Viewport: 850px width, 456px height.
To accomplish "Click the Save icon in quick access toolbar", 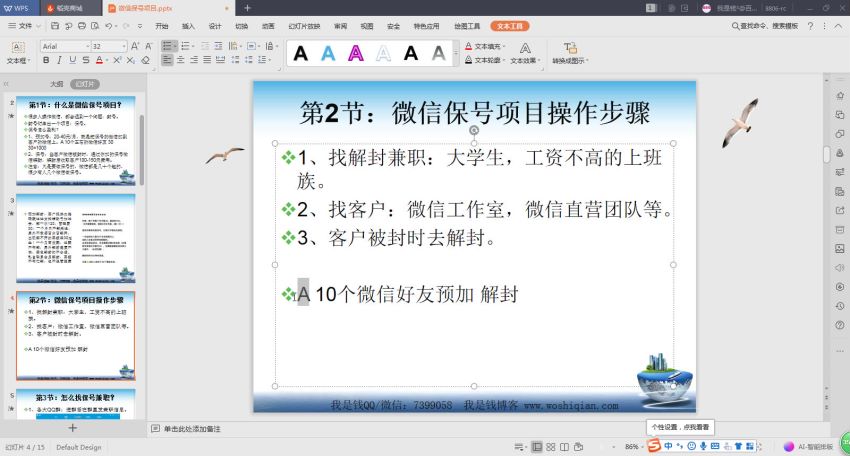I will tap(55, 25).
